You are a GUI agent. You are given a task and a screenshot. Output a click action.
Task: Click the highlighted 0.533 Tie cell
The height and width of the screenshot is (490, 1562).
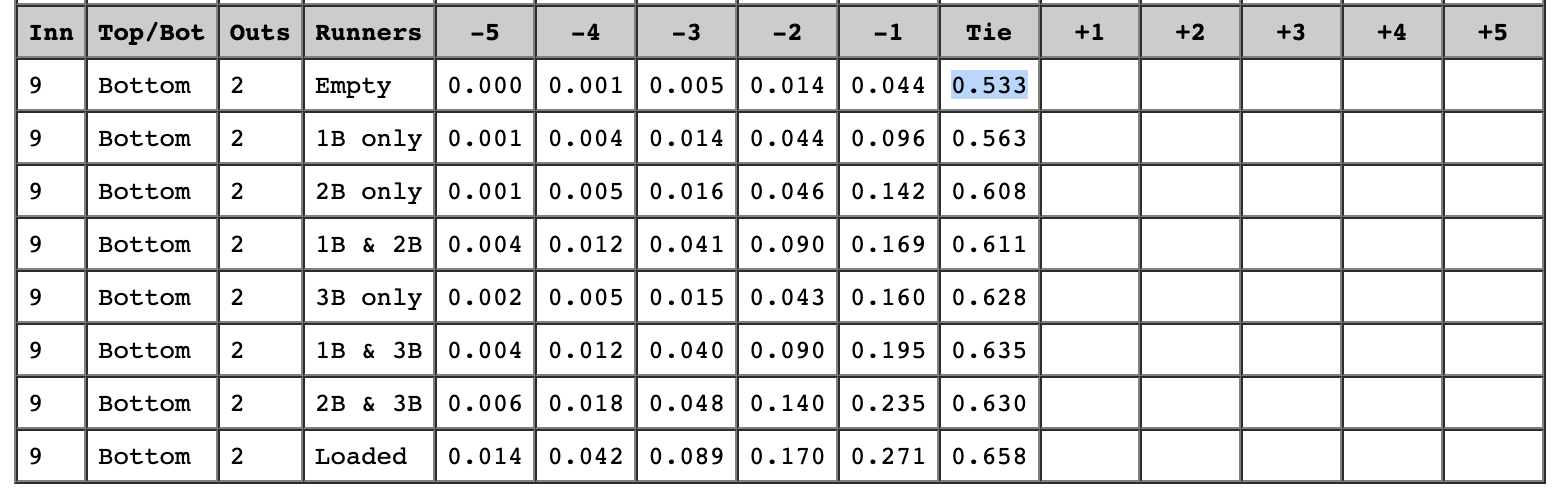(x=989, y=86)
